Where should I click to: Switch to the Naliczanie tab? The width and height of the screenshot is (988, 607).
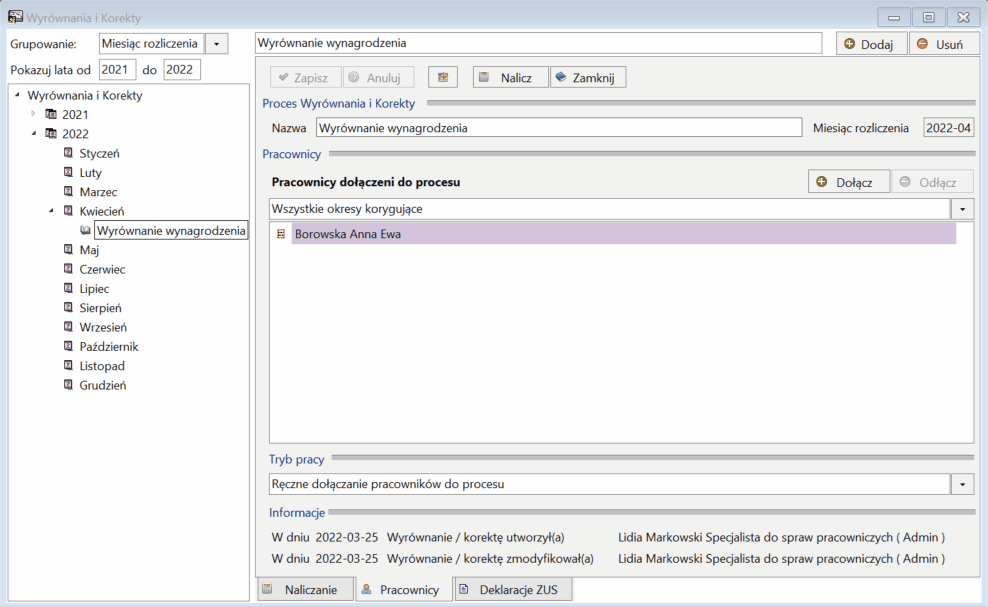306,589
